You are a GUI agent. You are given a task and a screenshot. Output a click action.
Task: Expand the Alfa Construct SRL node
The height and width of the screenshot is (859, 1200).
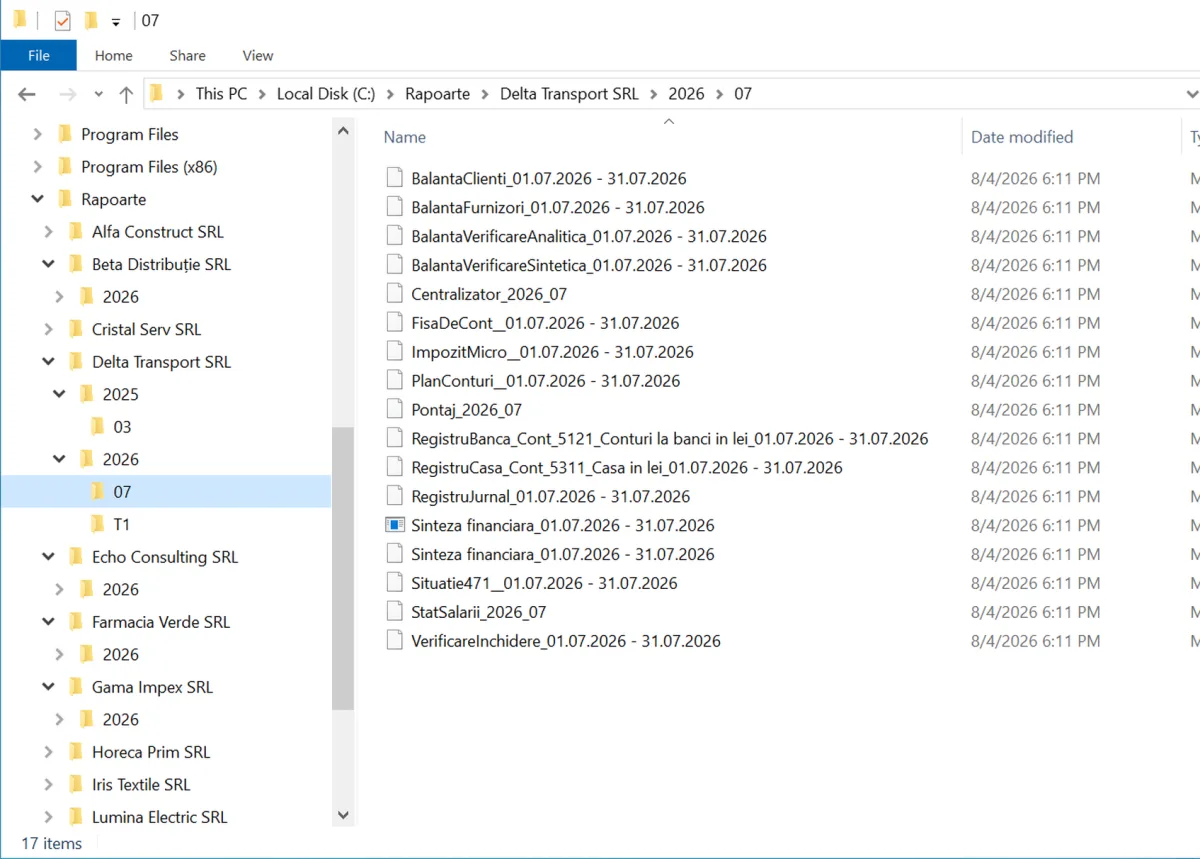tap(49, 232)
